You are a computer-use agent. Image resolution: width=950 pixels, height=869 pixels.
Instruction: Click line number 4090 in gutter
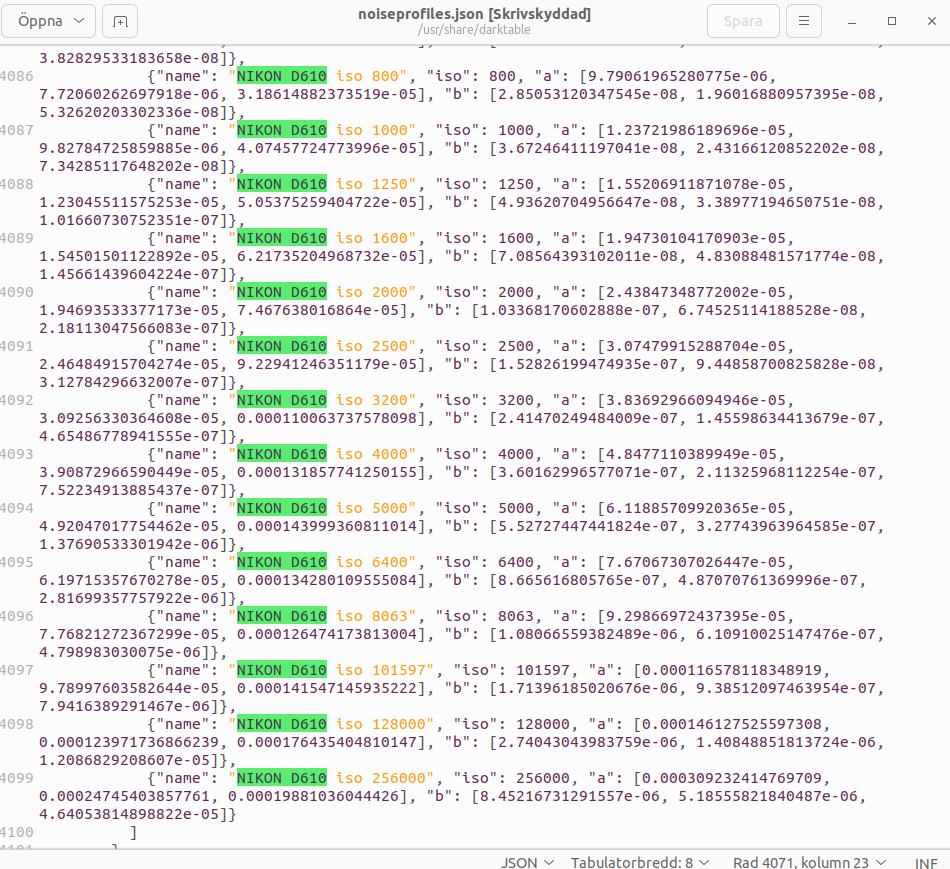(x=16, y=292)
